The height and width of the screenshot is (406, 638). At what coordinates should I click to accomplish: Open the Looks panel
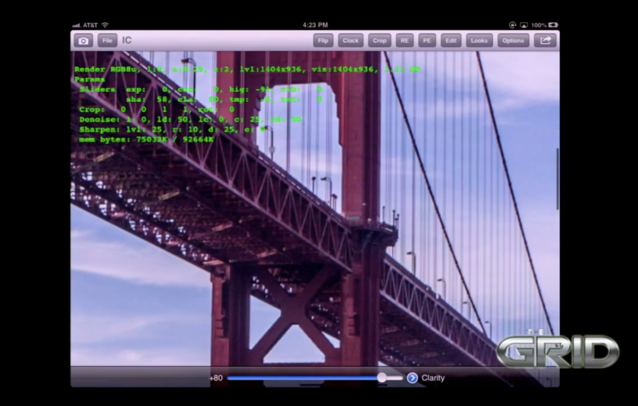coord(479,40)
